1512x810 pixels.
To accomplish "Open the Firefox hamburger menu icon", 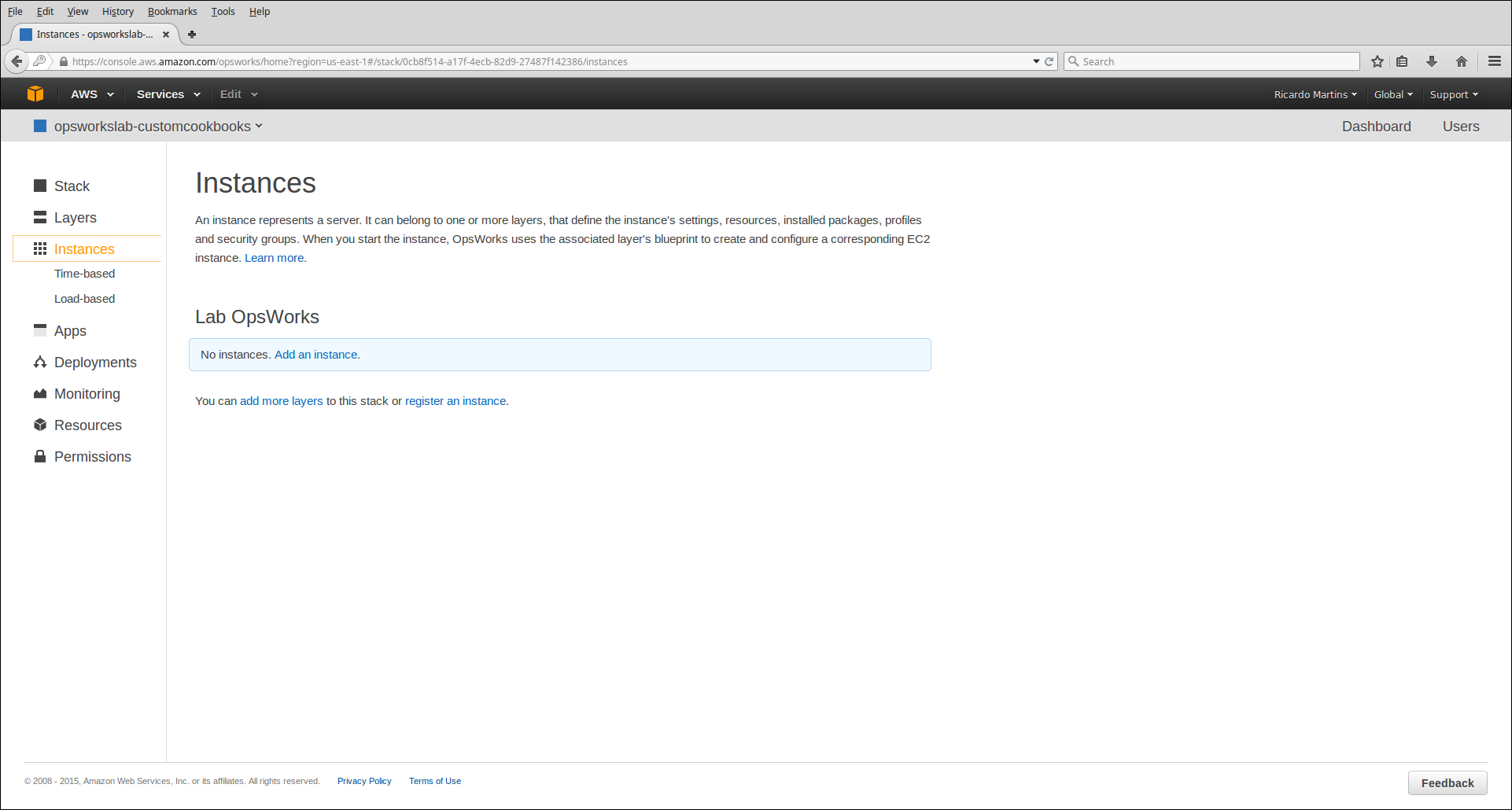I will click(1495, 61).
